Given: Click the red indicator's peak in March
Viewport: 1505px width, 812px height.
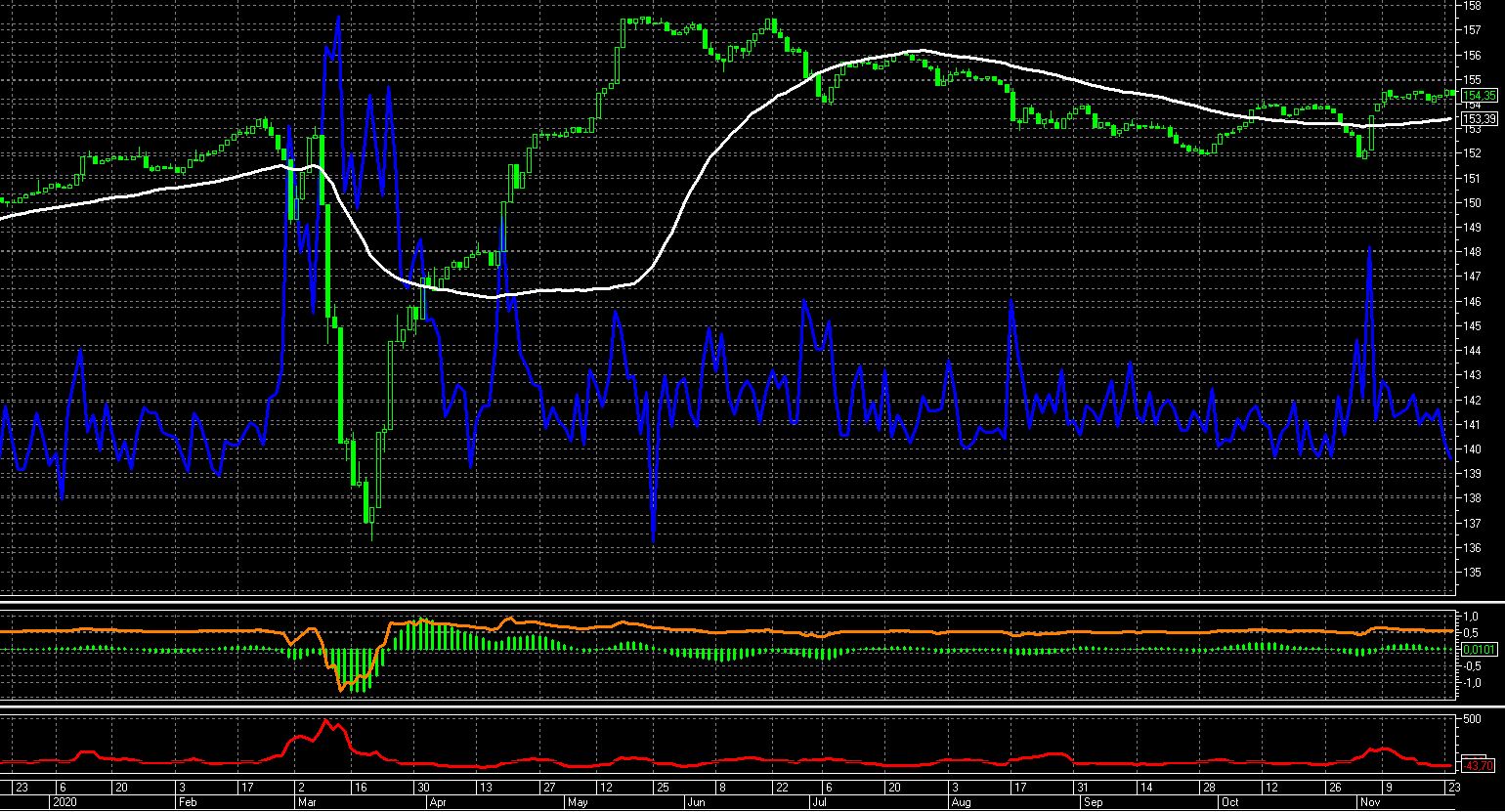Looking at the screenshot, I should click(326, 721).
